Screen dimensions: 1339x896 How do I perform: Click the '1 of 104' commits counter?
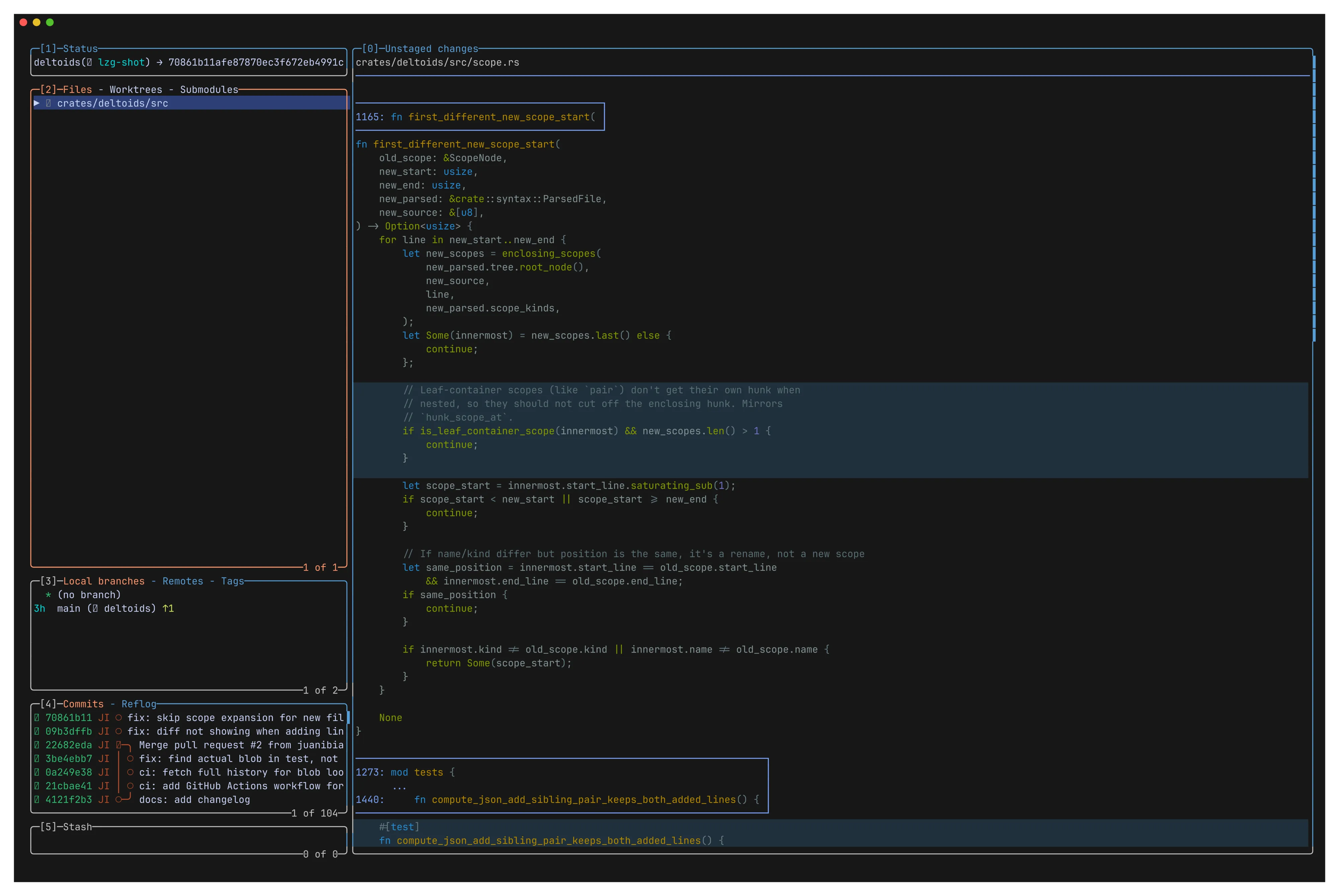[314, 813]
